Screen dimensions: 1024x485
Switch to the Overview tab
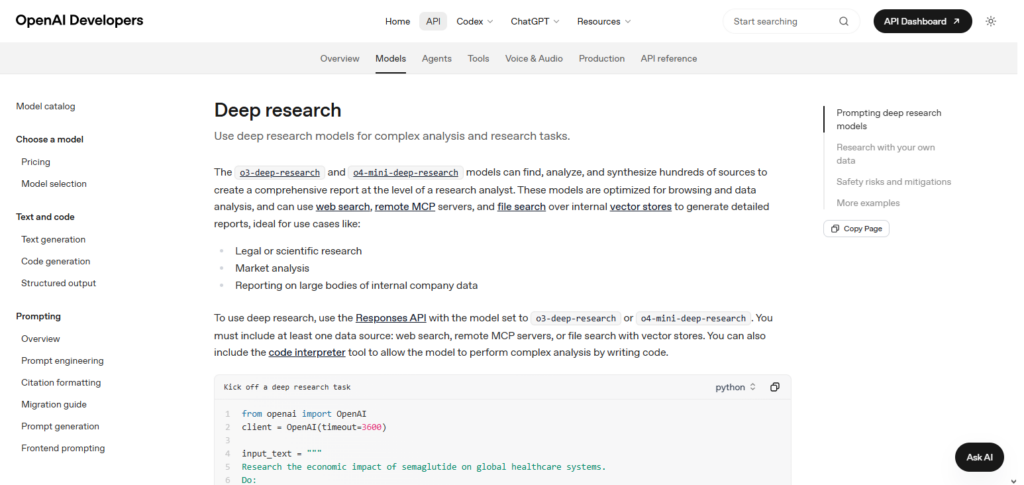(340, 59)
